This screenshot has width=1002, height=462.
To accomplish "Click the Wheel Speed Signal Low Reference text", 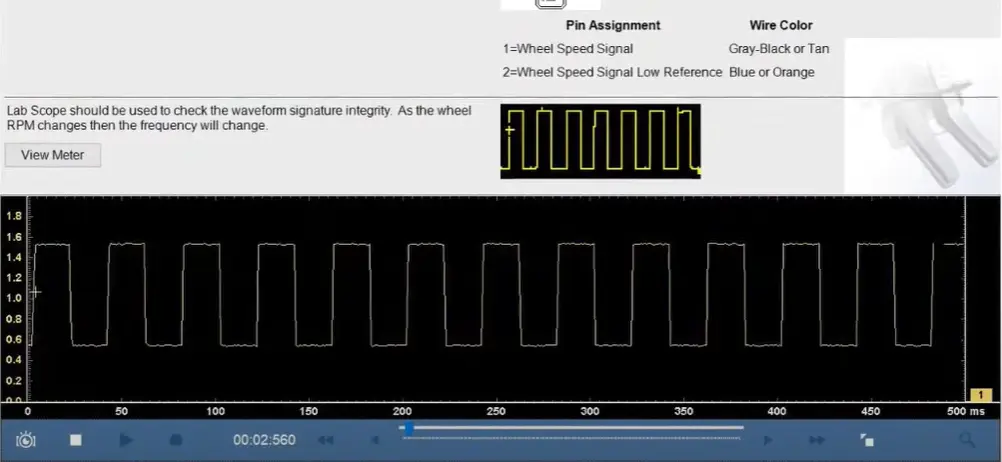I will [x=612, y=72].
